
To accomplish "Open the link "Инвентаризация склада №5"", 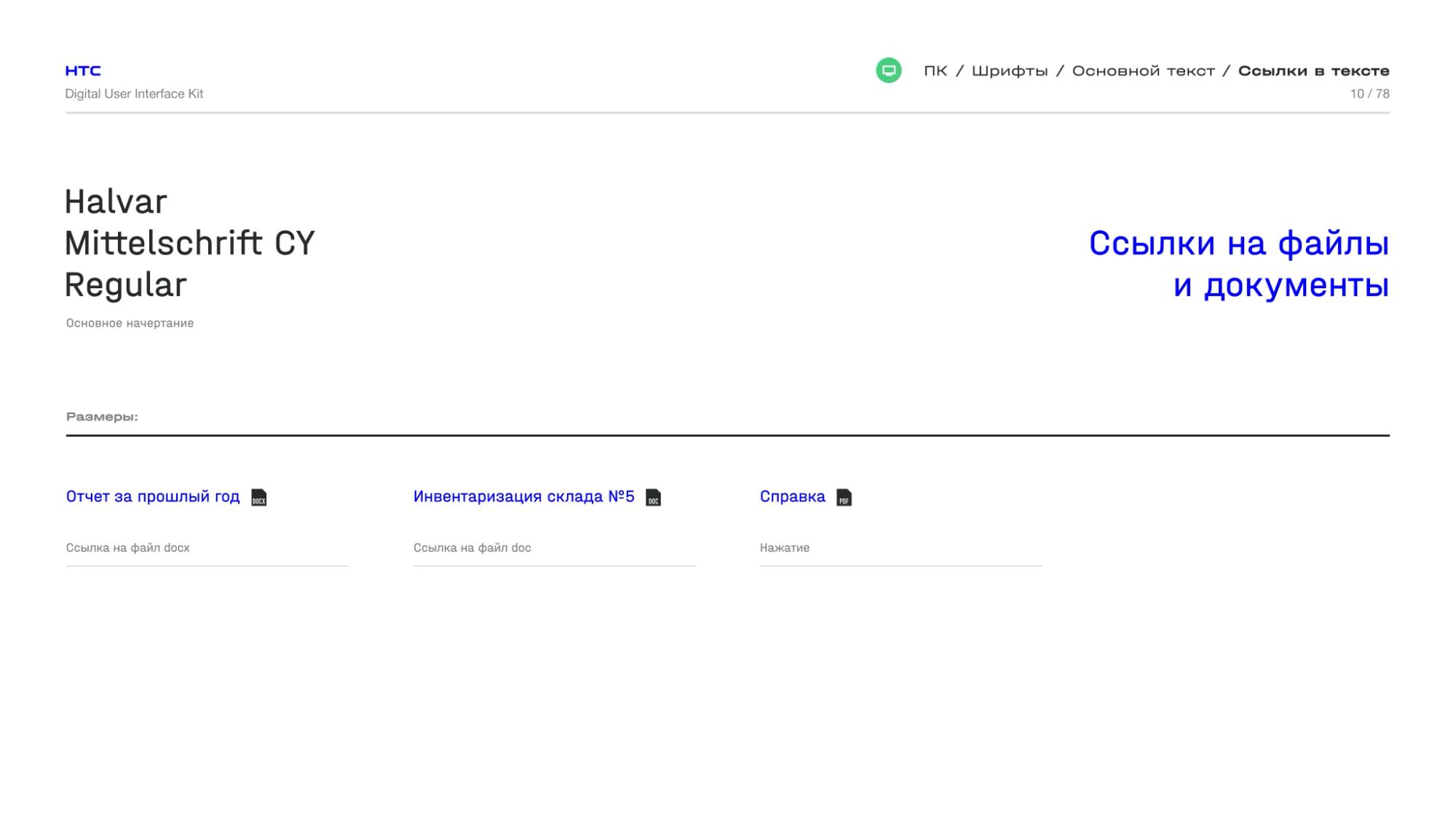I will (524, 497).
